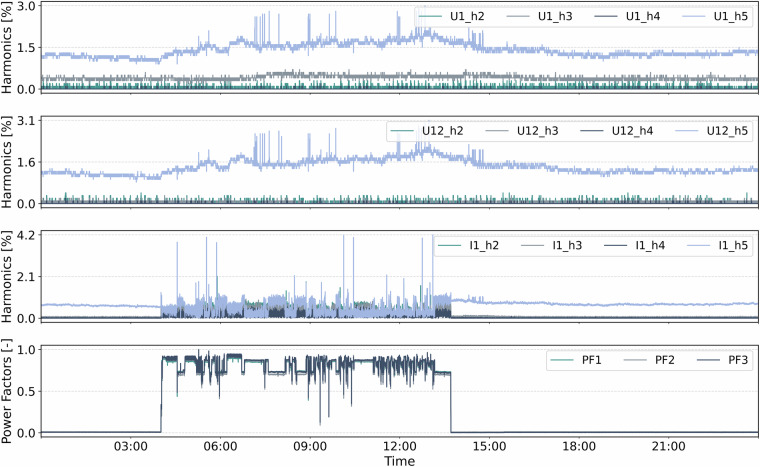The width and height of the screenshot is (760, 467).
Task: Click the 18:00 time axis tick label
Action: click(579, 446)
